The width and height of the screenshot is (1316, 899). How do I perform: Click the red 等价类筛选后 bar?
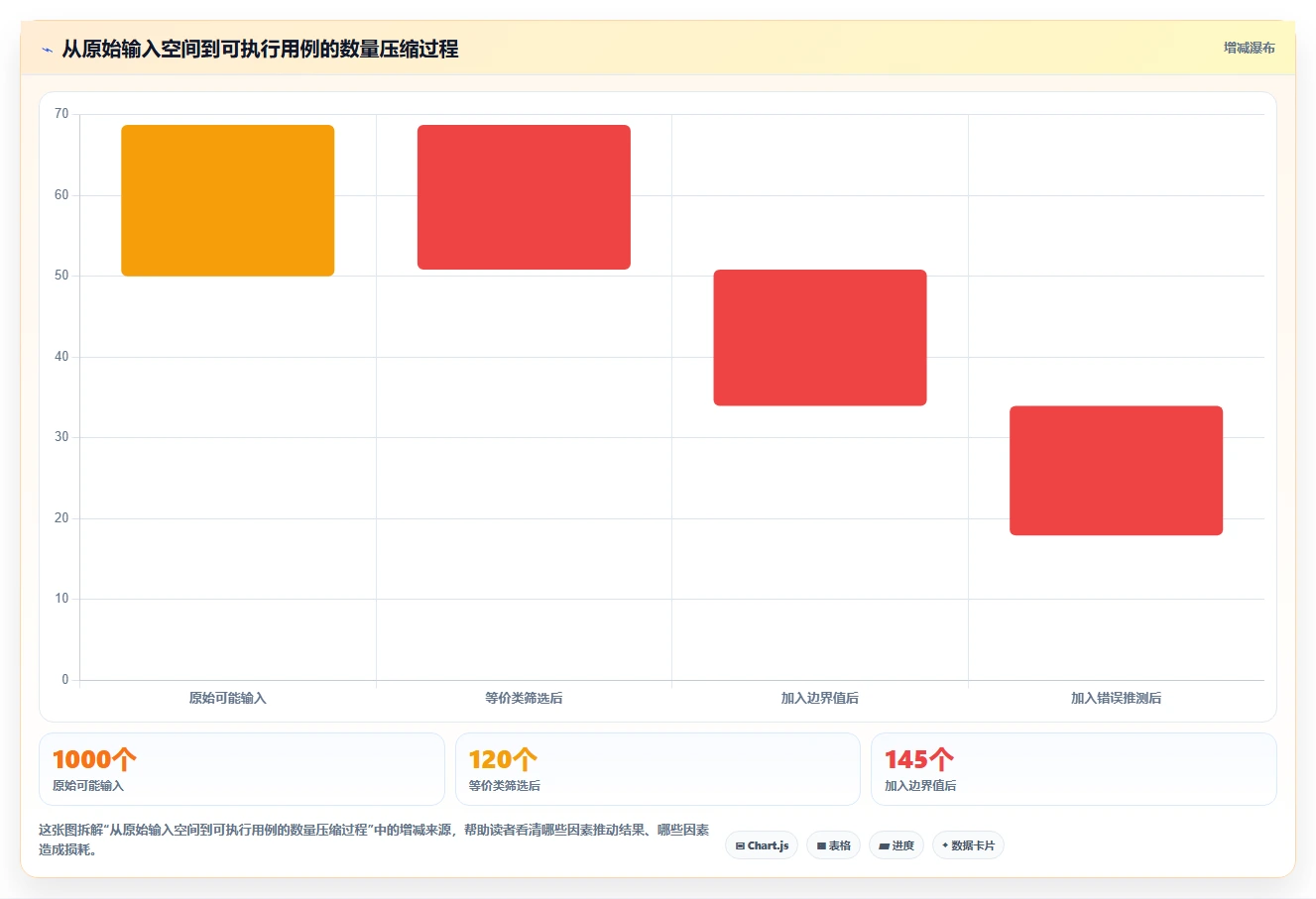click(524, 197)
